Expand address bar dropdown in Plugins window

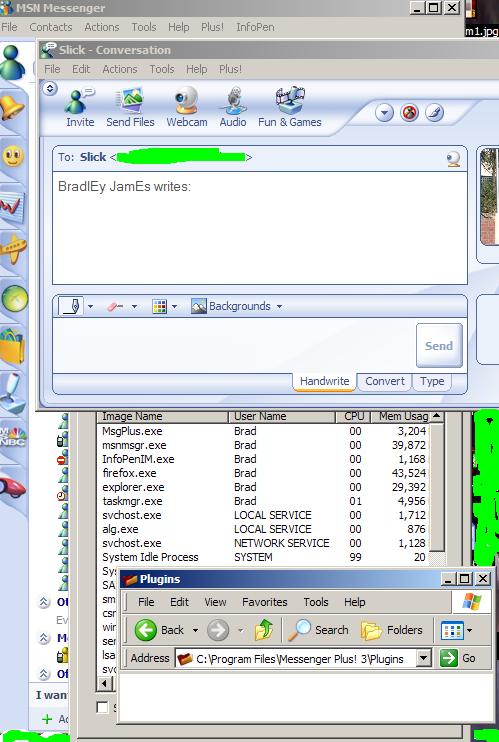point(423,658)
